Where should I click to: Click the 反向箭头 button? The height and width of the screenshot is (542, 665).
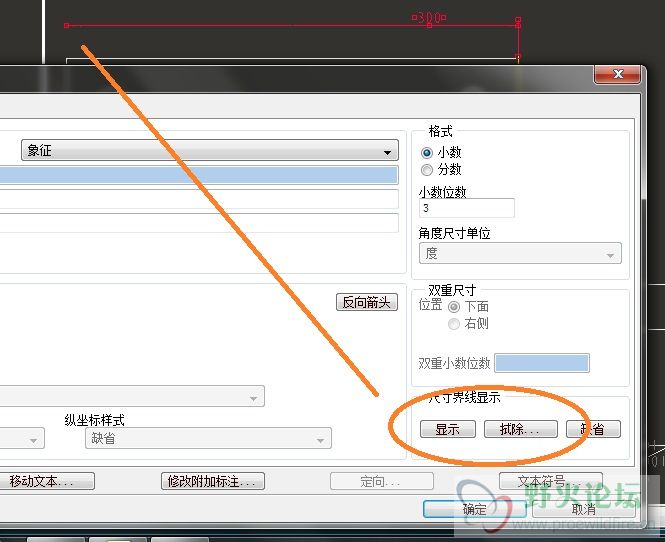coord(367,302)
